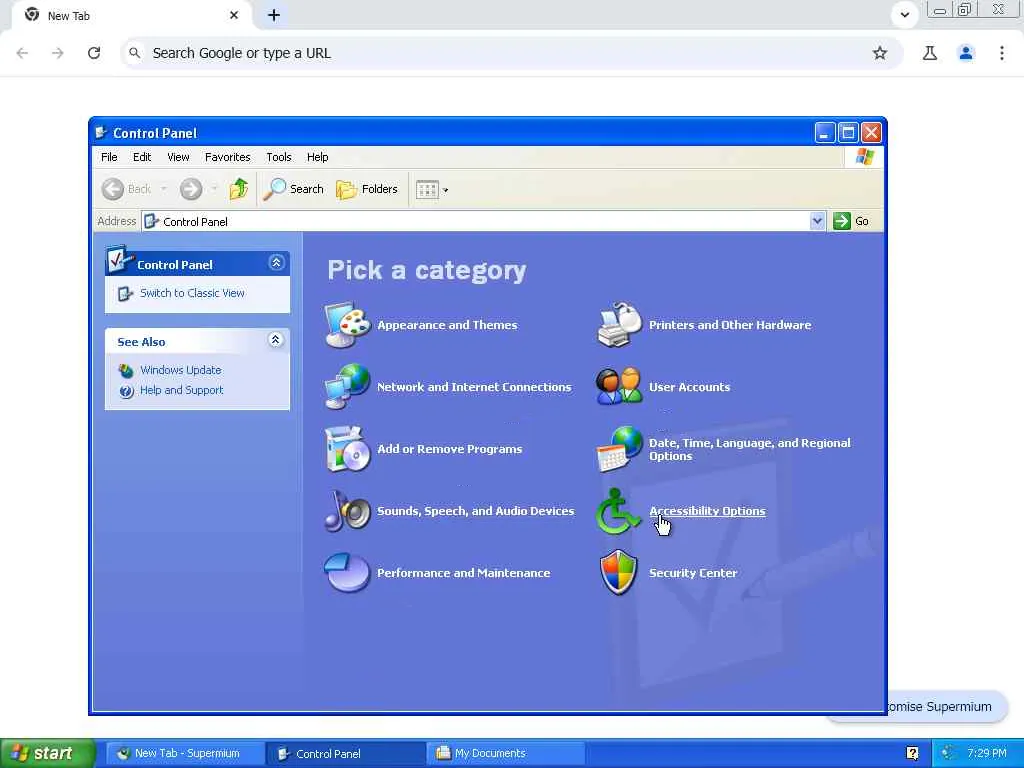The height and width of the screenshot is (768, 1024).
Task: Click the Up folder toolbar icon
Action: pyautogui.click(x=238, y=189)
